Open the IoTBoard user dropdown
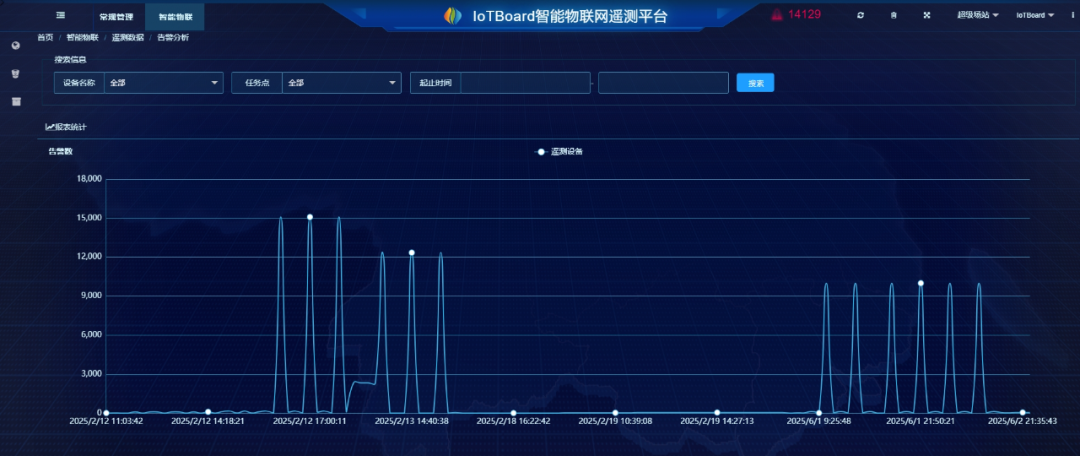Image resolution: width=1080 pixels, height=456 pixels. pyautogui.click(x=1035, y=15)
